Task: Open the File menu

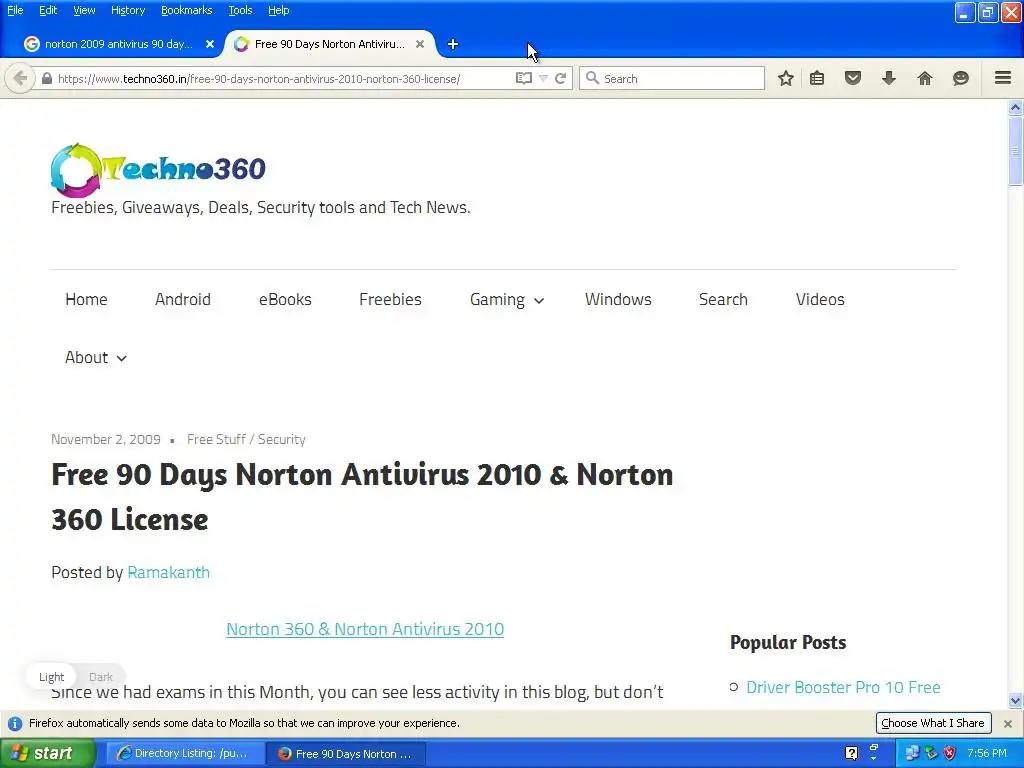Action: point(15,10)
